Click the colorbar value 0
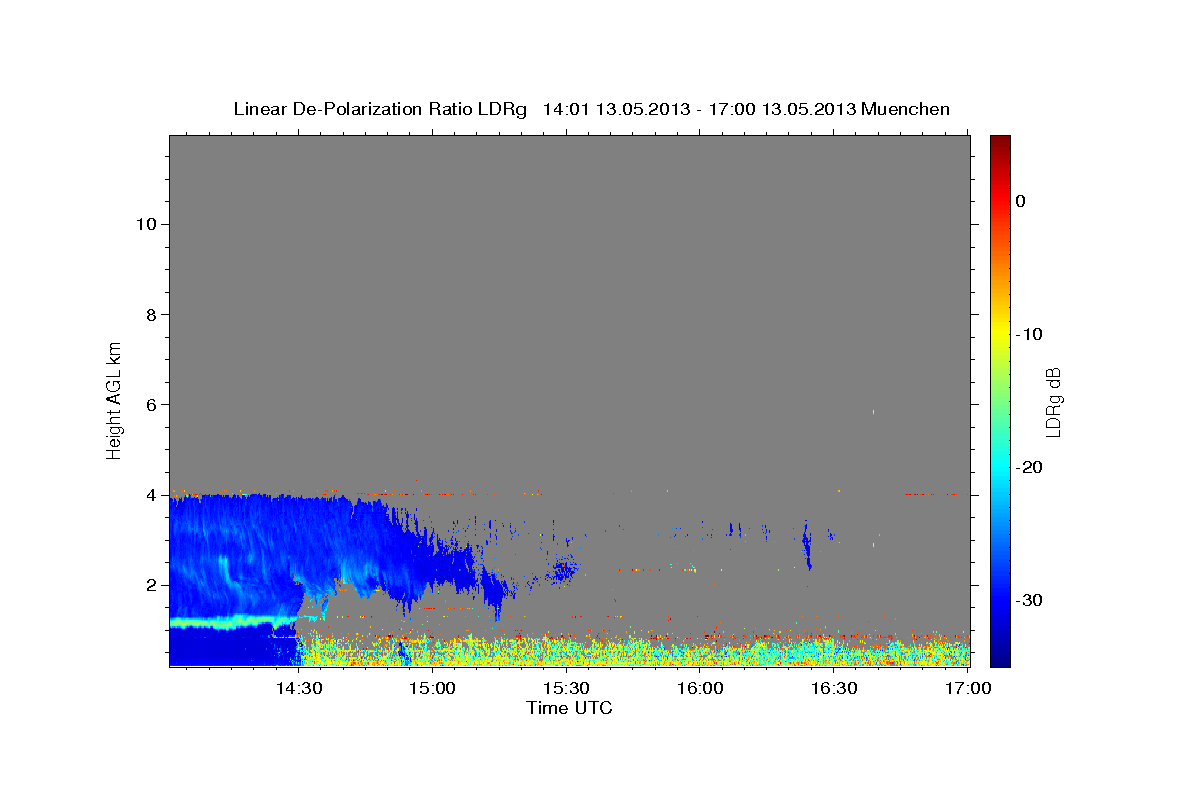The width and height of the screenshot is (1200, 800). point(1020,201)
